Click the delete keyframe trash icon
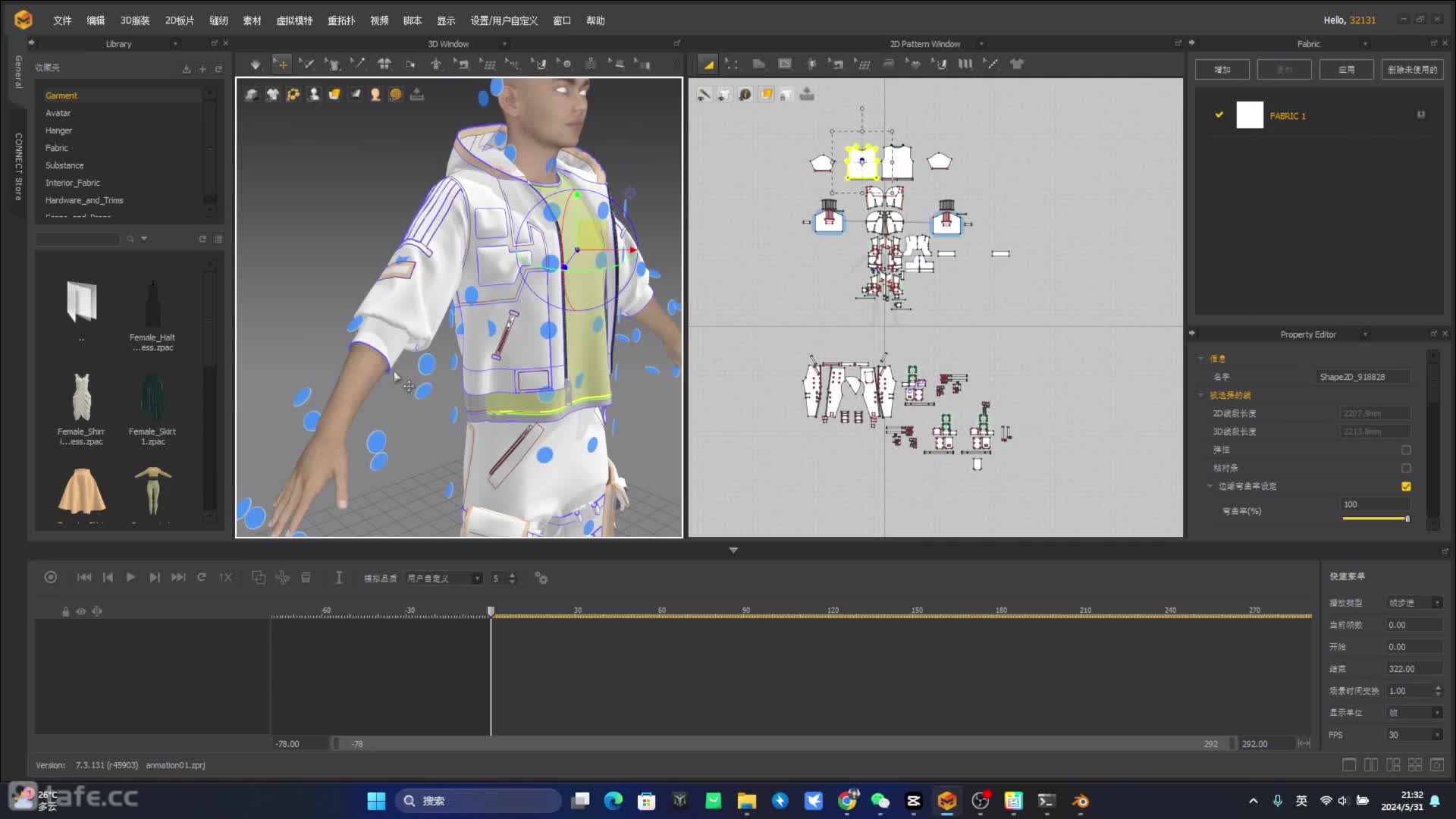 [x=306, y=578]
